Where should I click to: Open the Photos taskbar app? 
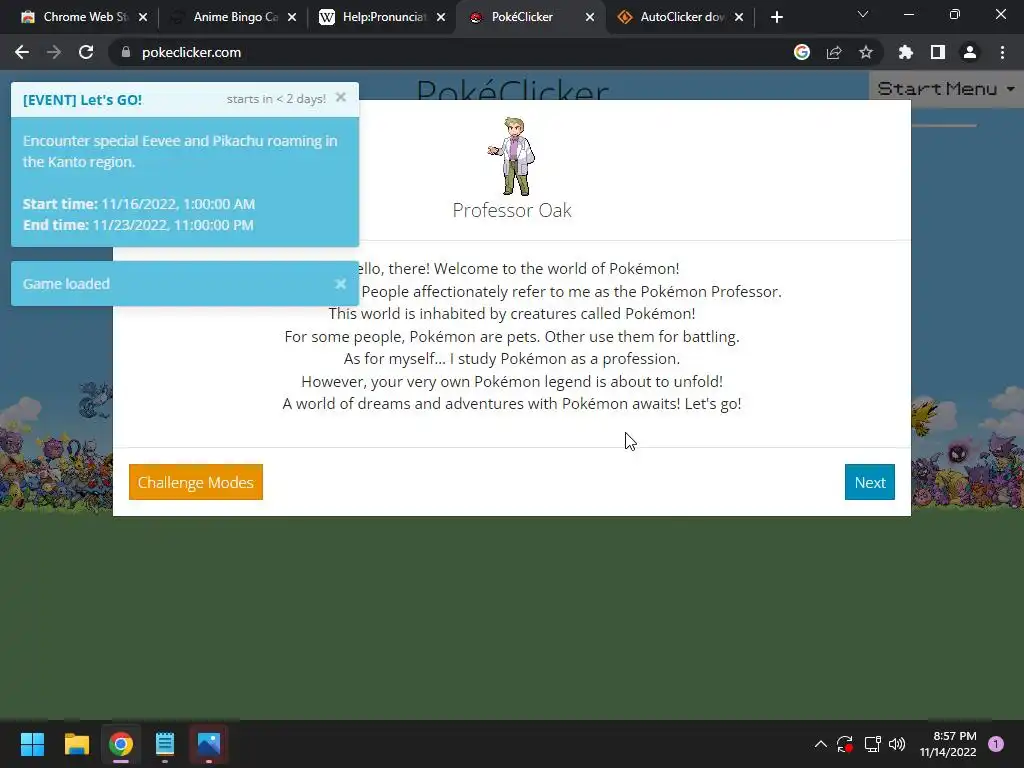[209, 744]
